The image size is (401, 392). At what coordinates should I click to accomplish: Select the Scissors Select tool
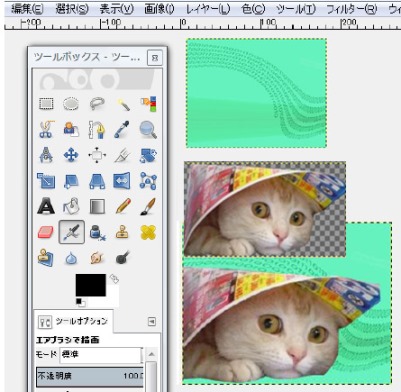(46, 129)
